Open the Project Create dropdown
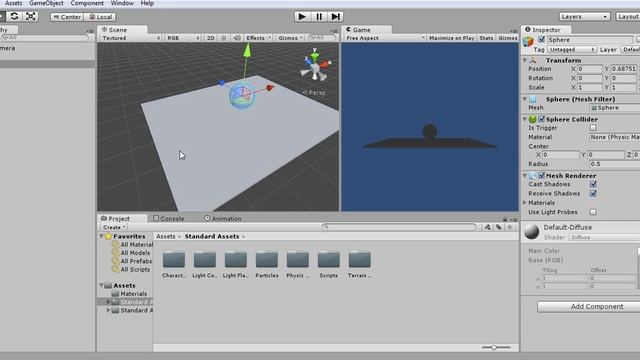This screenshot has width=640, height=360. pyautogui.click(x=114, y=227)
